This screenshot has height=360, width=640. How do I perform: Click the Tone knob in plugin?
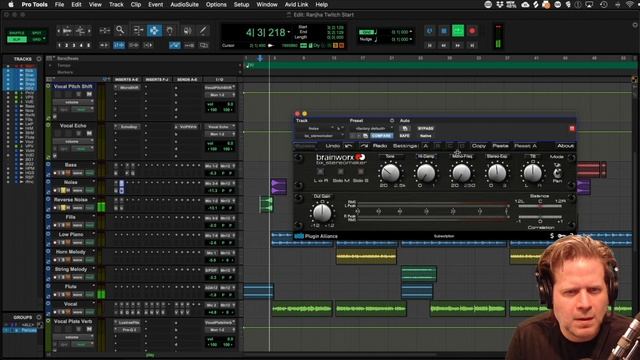390,173
